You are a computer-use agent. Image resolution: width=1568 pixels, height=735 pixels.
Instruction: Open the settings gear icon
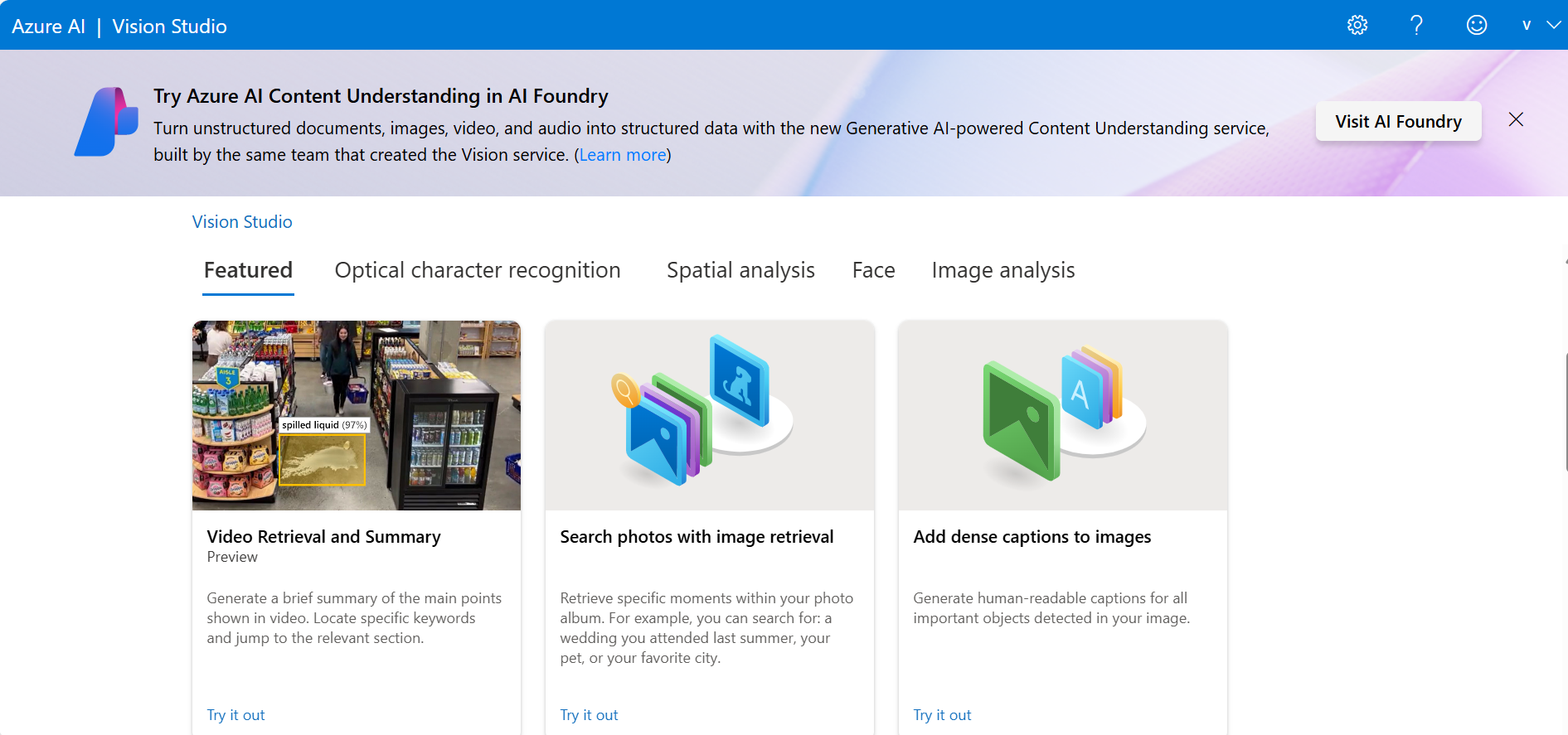(1357, 25)
